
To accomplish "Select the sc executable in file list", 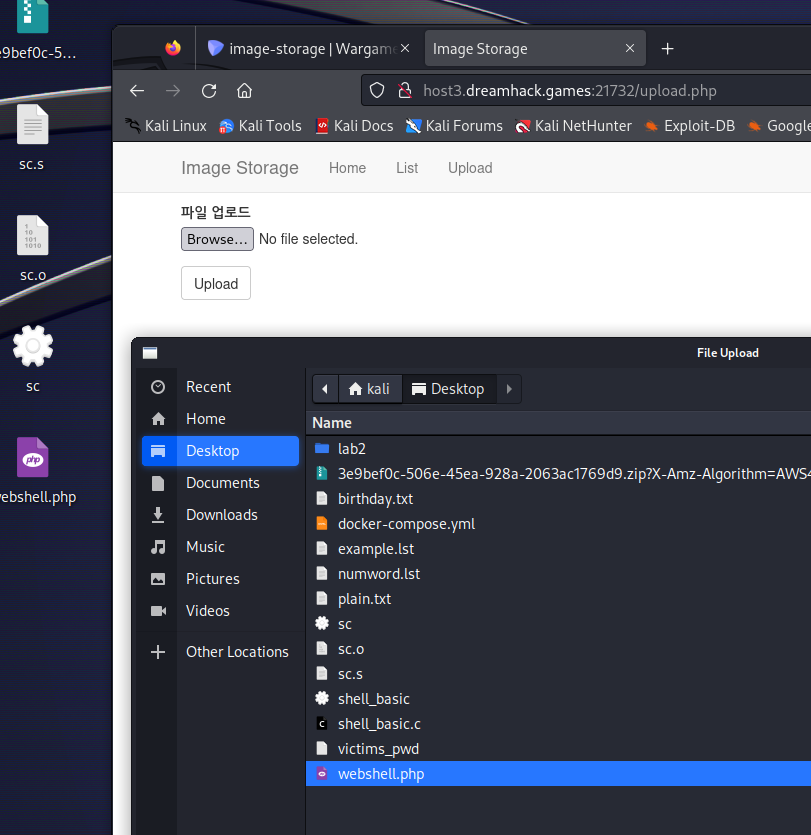I will tap(559, 624).
